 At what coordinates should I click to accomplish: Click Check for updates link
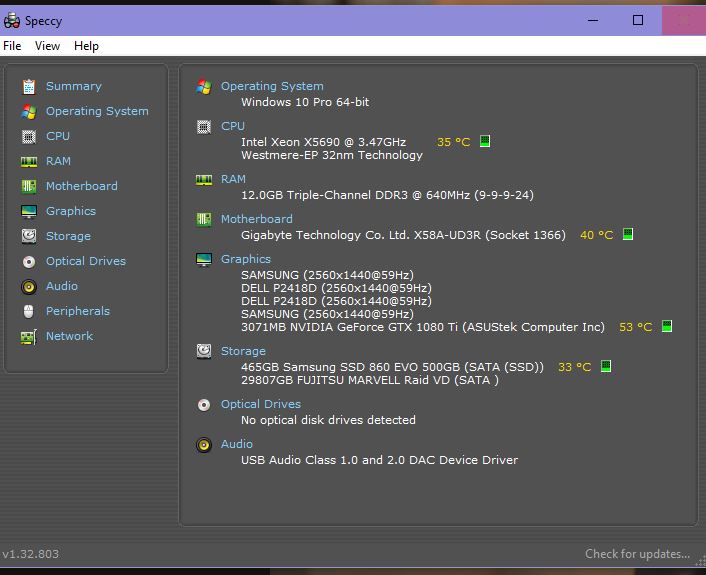(637, 554)
